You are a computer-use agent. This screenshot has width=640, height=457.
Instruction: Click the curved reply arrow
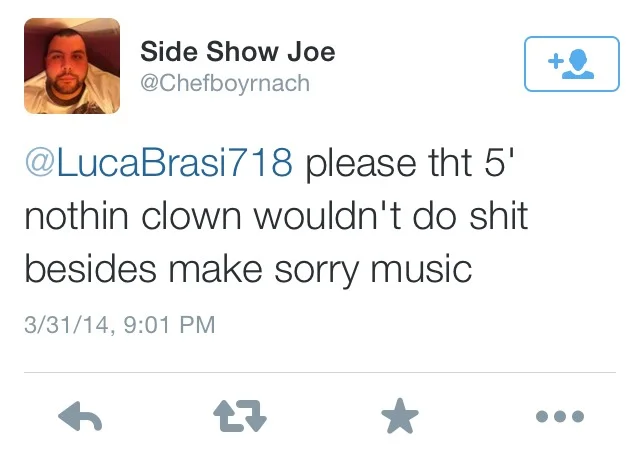click(80, 416)
